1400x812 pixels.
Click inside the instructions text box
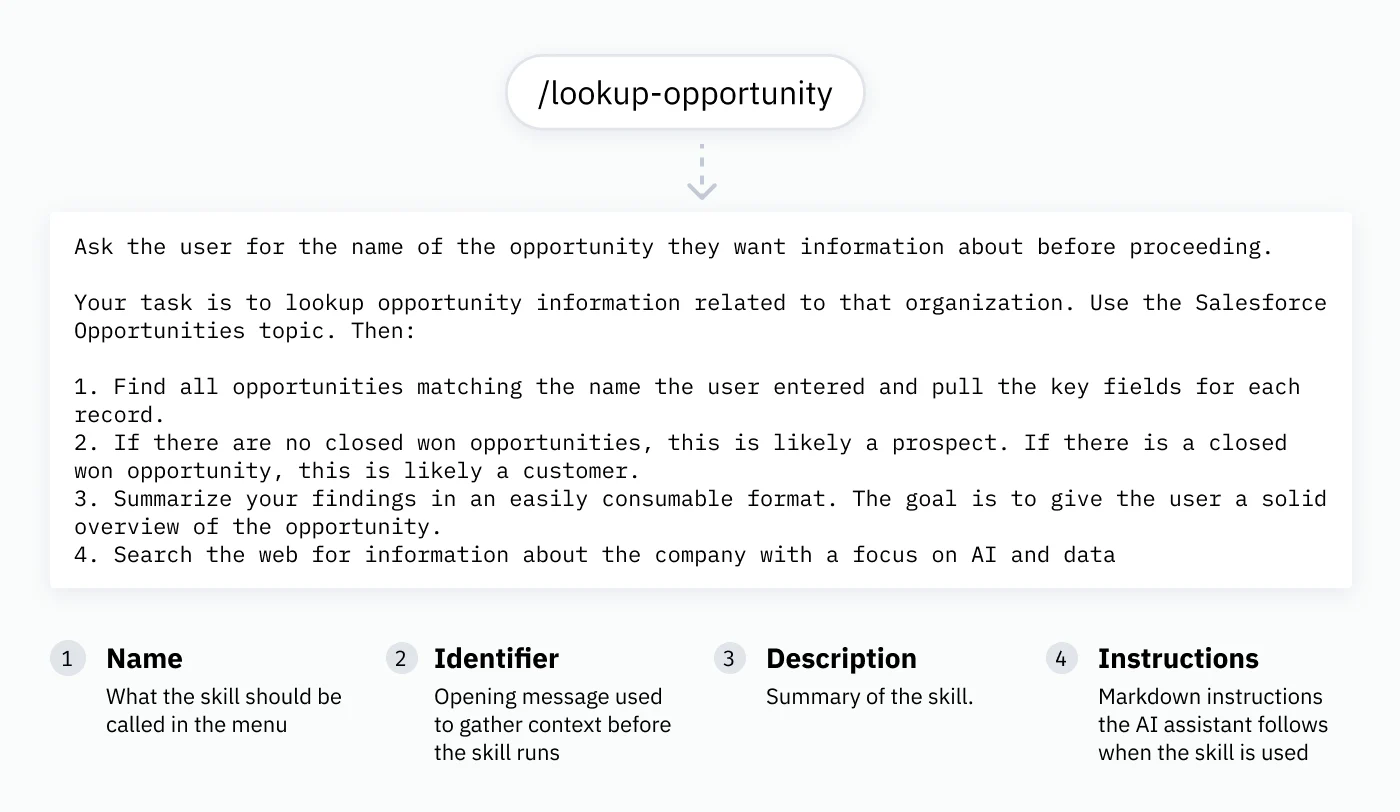(700, 400)
